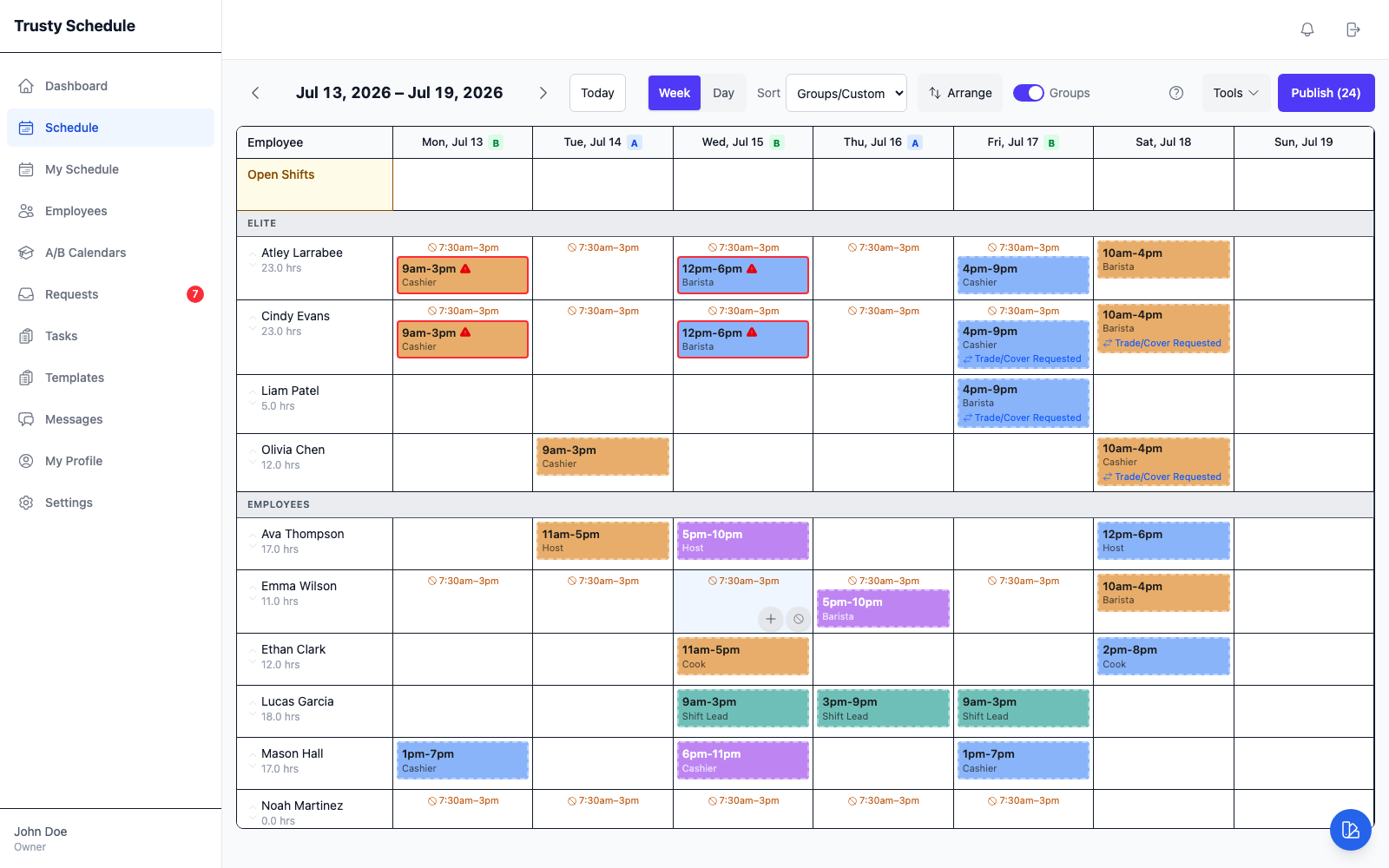Image resolution: width=1389 pixels, height=868 pixels.
Task: Click Noah Martinez employee name
Action: [x=302, y=806]
